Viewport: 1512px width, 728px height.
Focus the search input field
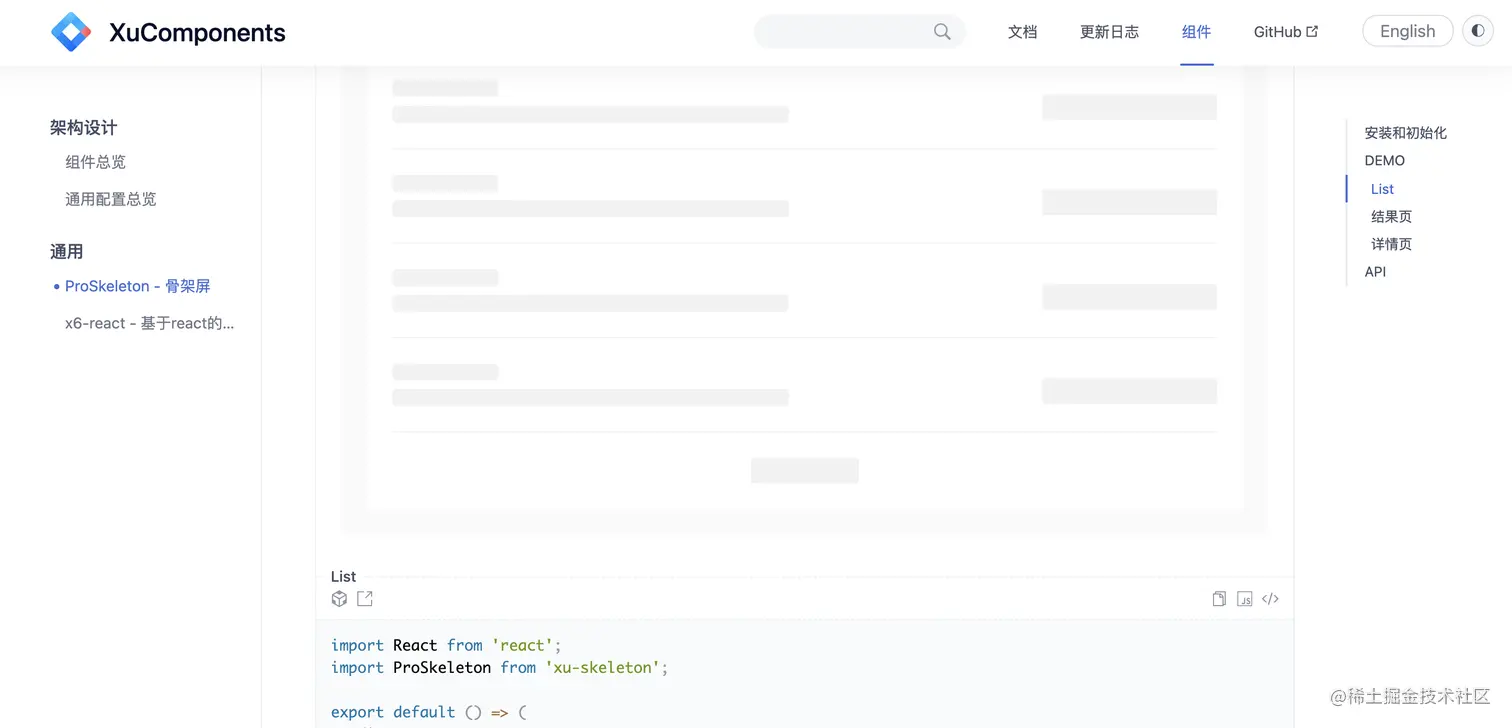coord(860,32)
